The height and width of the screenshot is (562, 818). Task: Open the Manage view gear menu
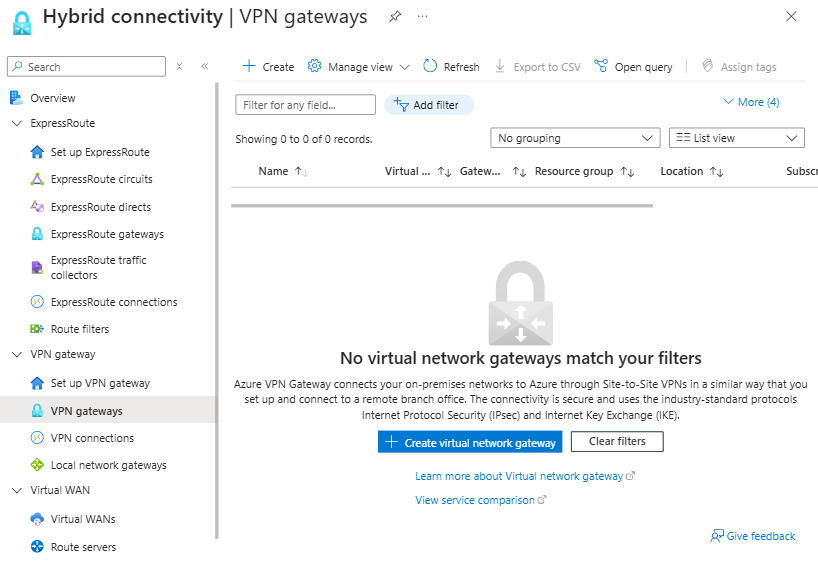315,66
